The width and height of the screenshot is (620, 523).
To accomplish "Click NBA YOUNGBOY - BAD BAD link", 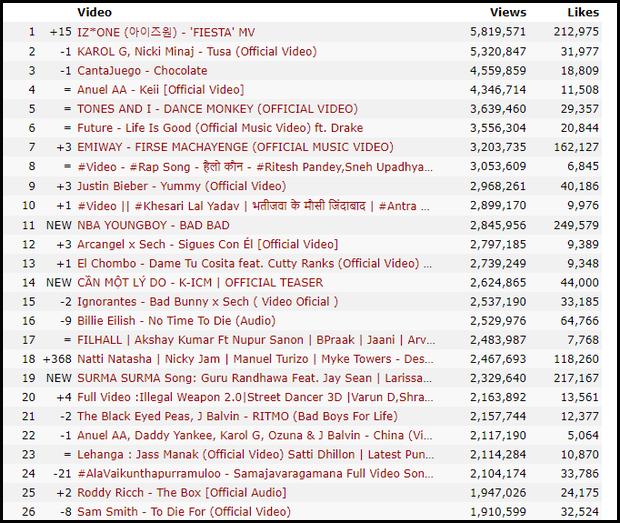I will (153, 224).
